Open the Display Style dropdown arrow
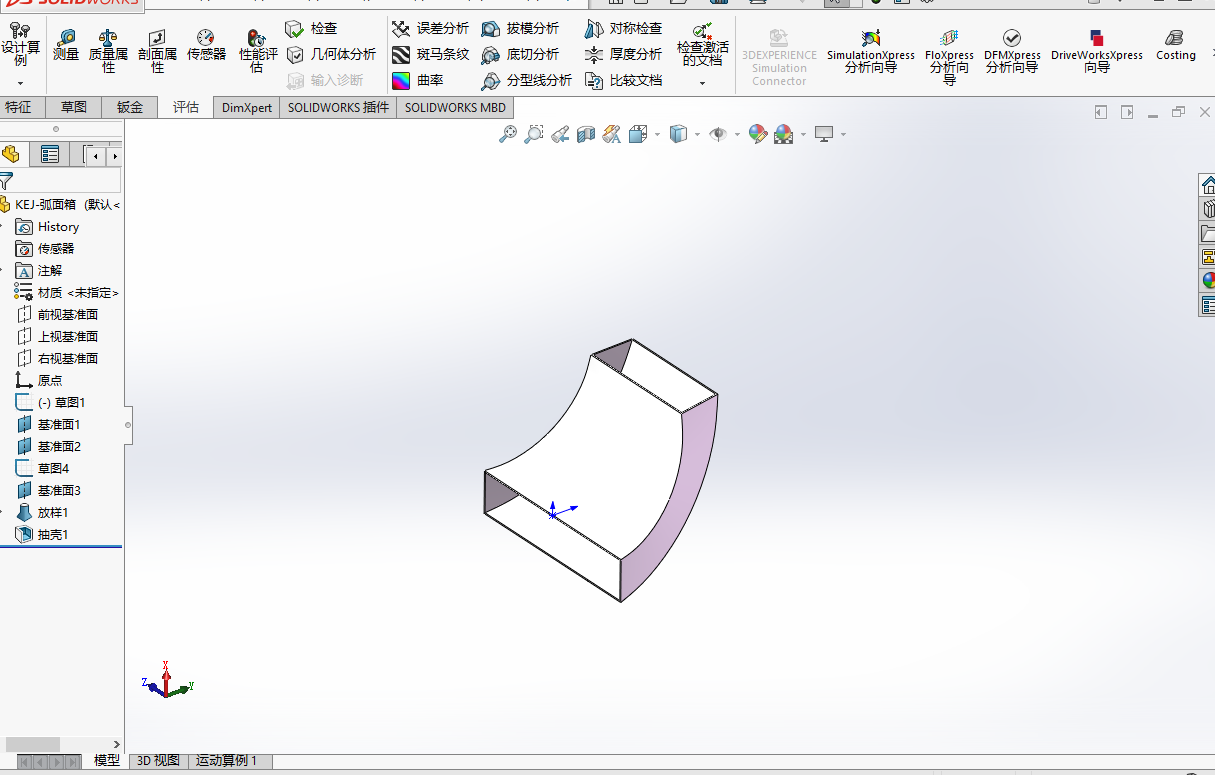1215x775 pixels. [x=696, y=134]
